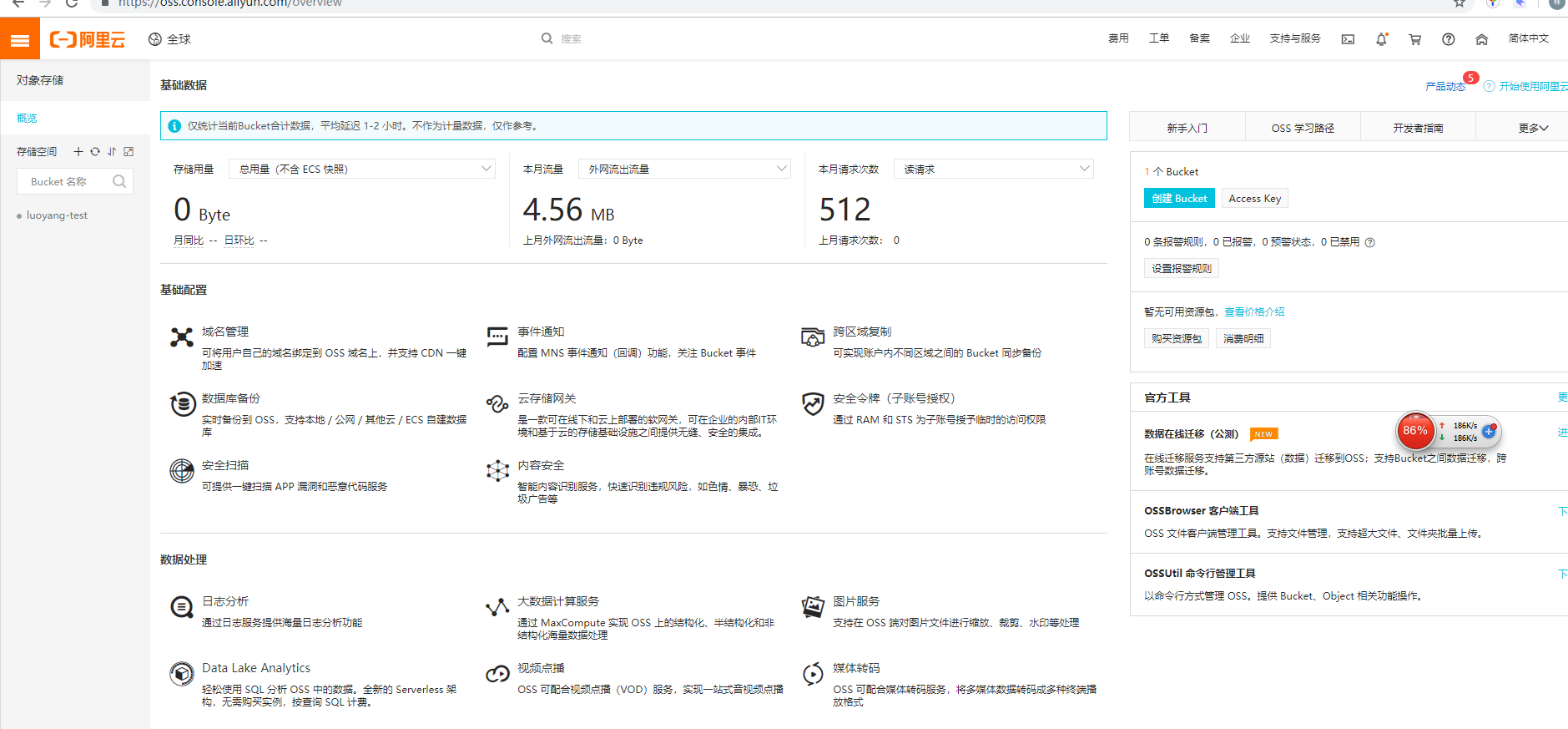Open the 查看价格介绍 link

(x=1254, y=312)
